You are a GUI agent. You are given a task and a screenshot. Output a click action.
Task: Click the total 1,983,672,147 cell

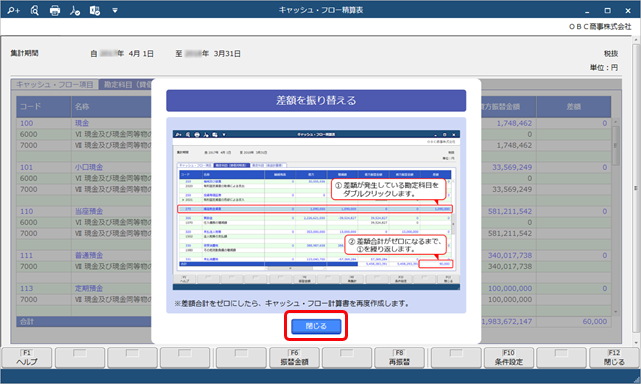pos(507,321)
